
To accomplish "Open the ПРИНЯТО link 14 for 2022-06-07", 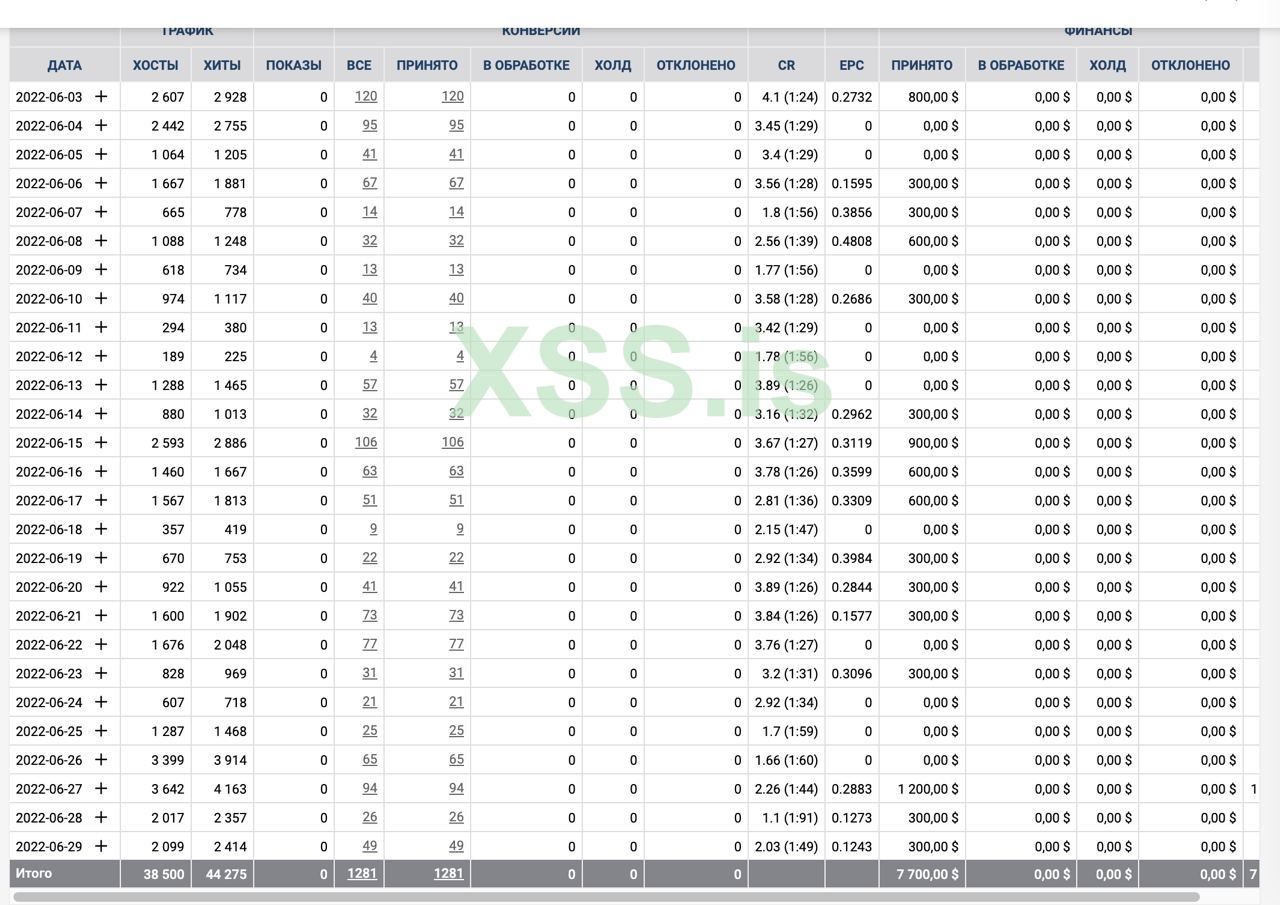I will 456,212.
